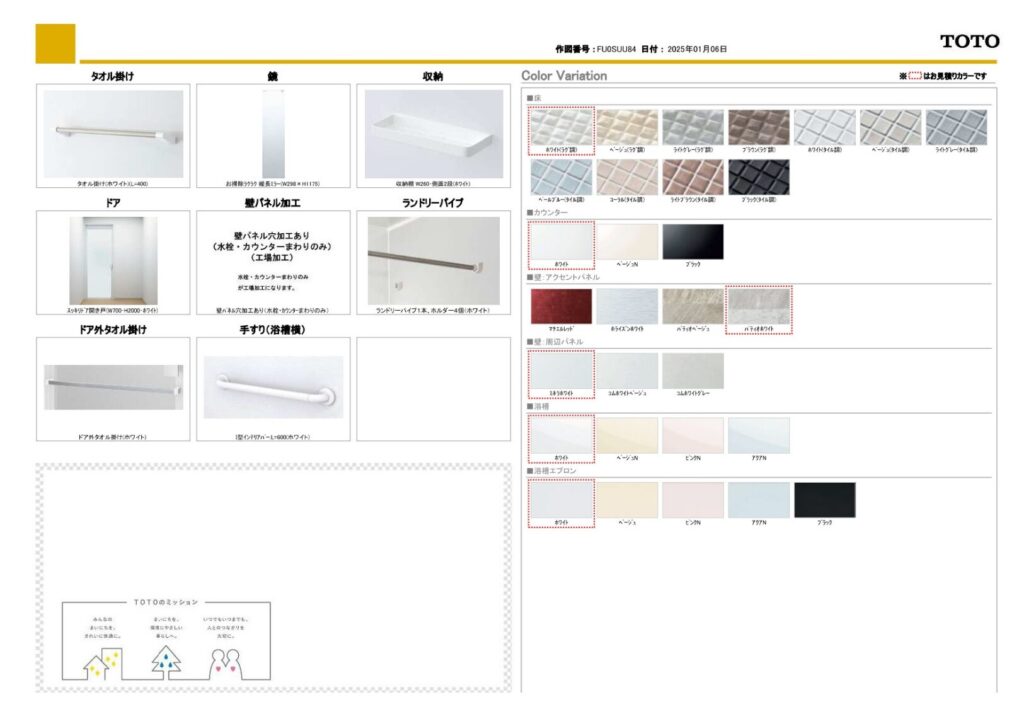
Task: Select the brown floor swatch in the first row
Action: click(x=758, y=127)
